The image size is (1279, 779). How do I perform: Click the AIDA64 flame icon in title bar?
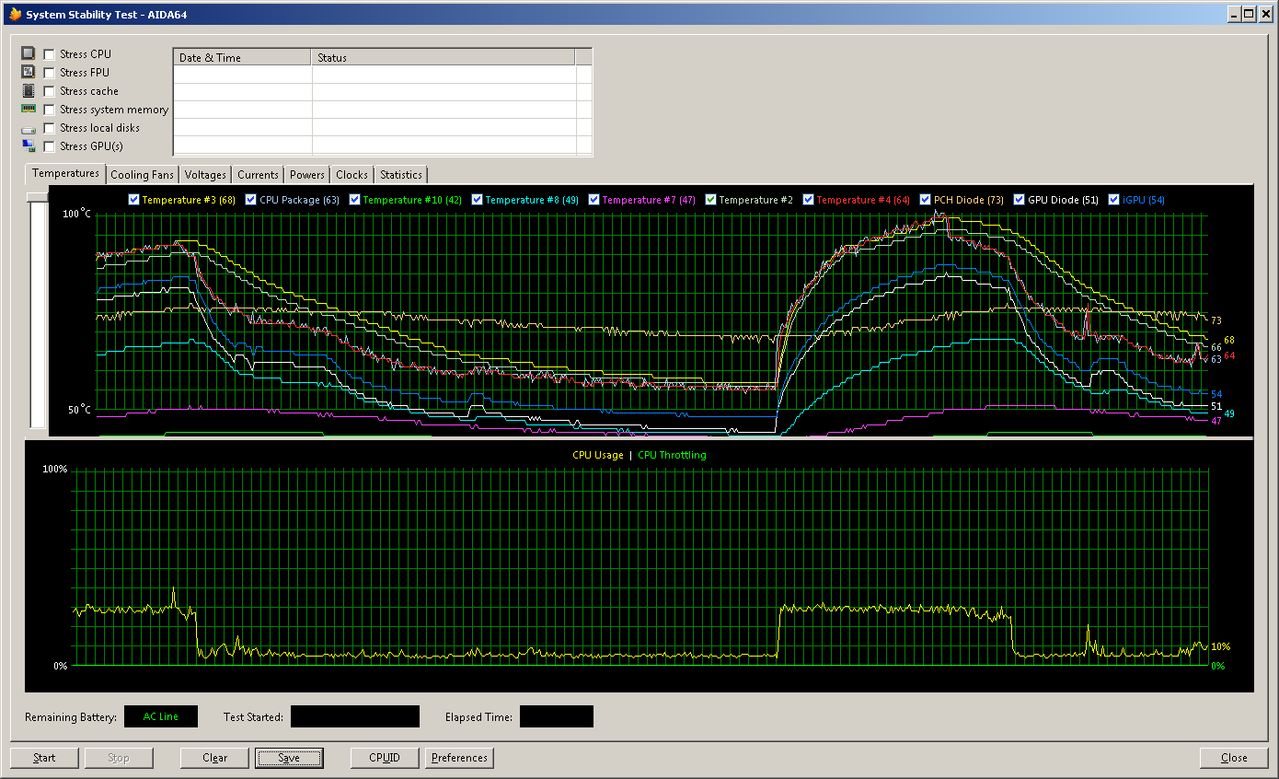[13, 14]
